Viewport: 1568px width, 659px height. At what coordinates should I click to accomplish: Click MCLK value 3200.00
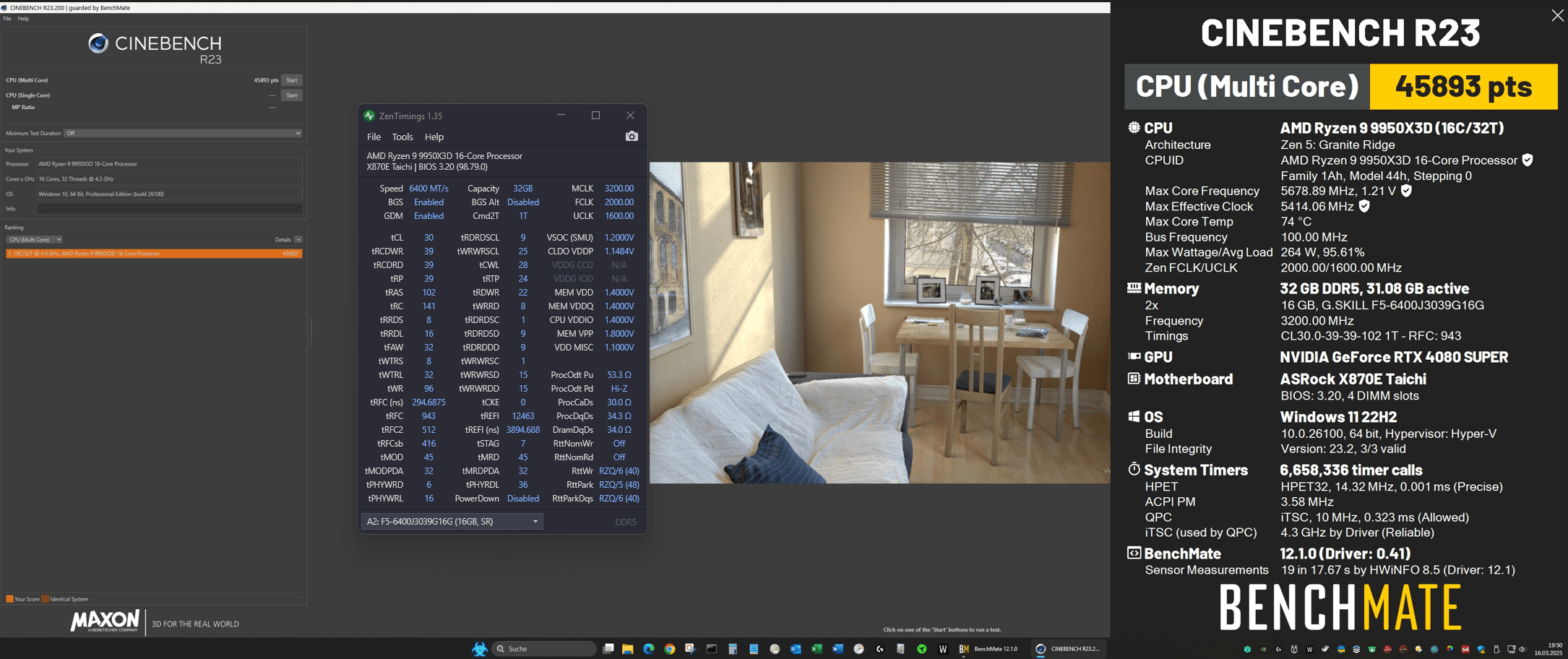(x=619, y=189)
